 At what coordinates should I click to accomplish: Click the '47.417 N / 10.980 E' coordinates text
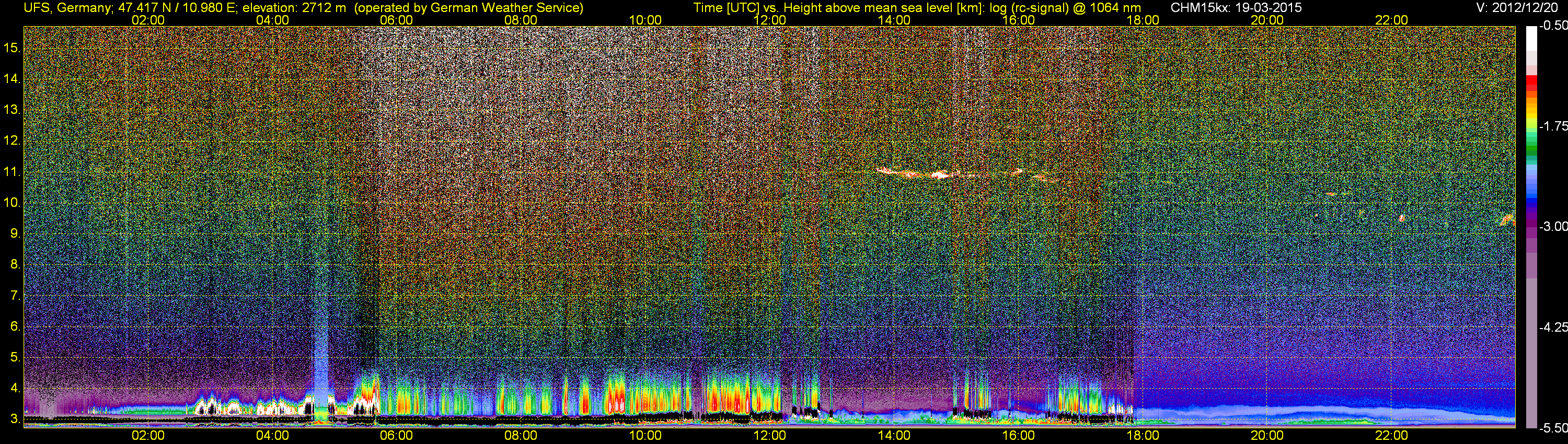(x=175, y=8)
